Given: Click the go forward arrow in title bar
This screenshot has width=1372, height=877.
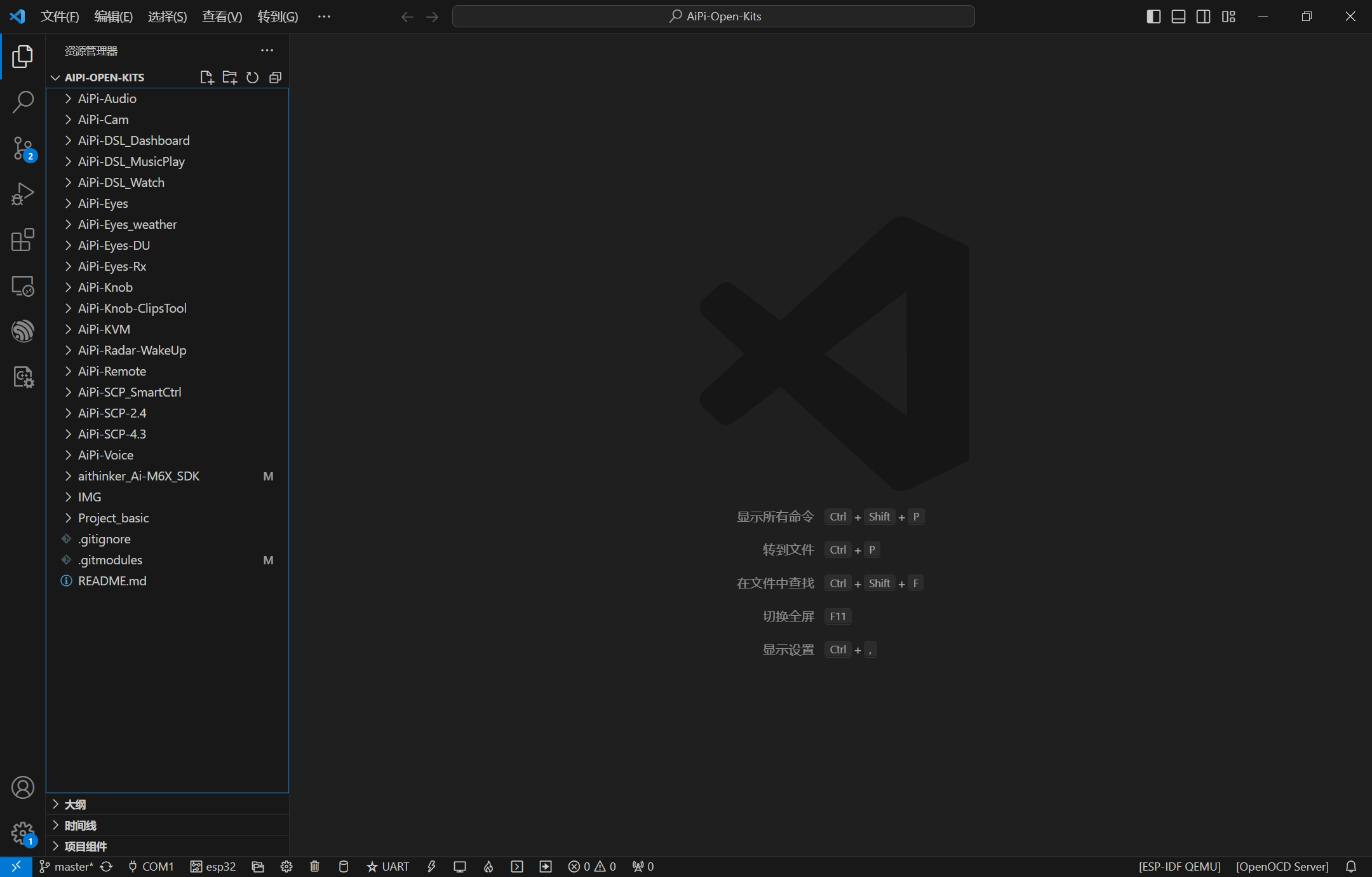Looking at the screenshot, I should tap(433, 17).
